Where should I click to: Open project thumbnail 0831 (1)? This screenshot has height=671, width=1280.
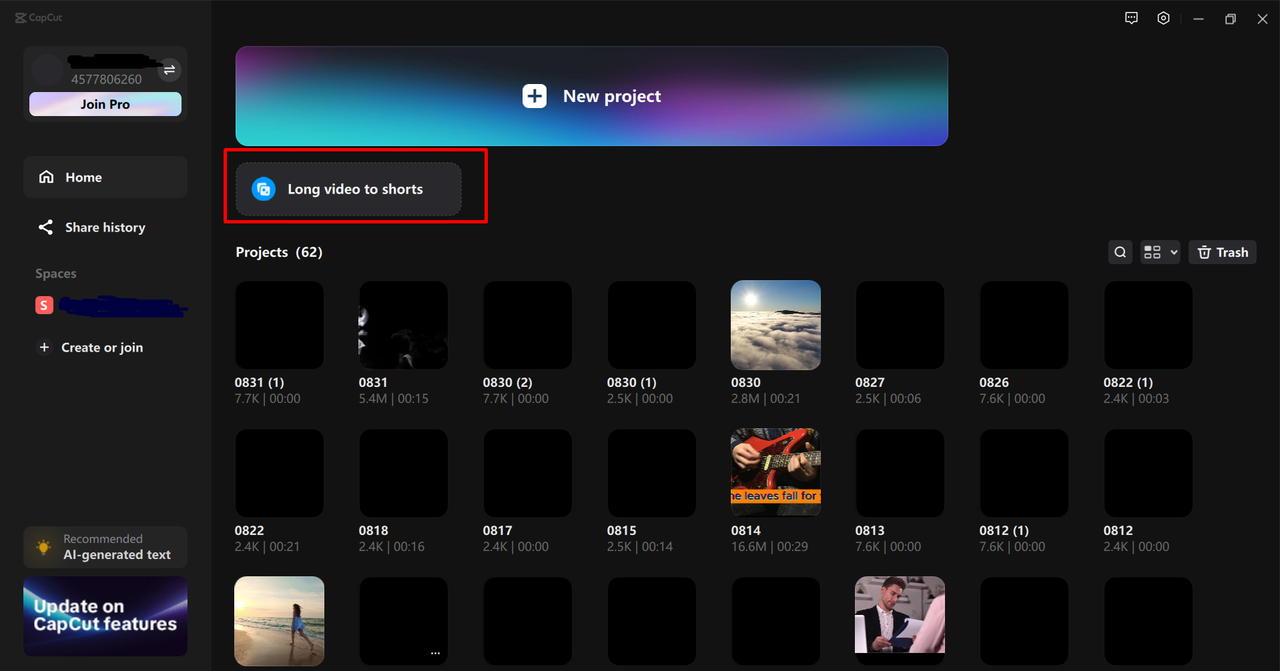[x=279, y=325]
